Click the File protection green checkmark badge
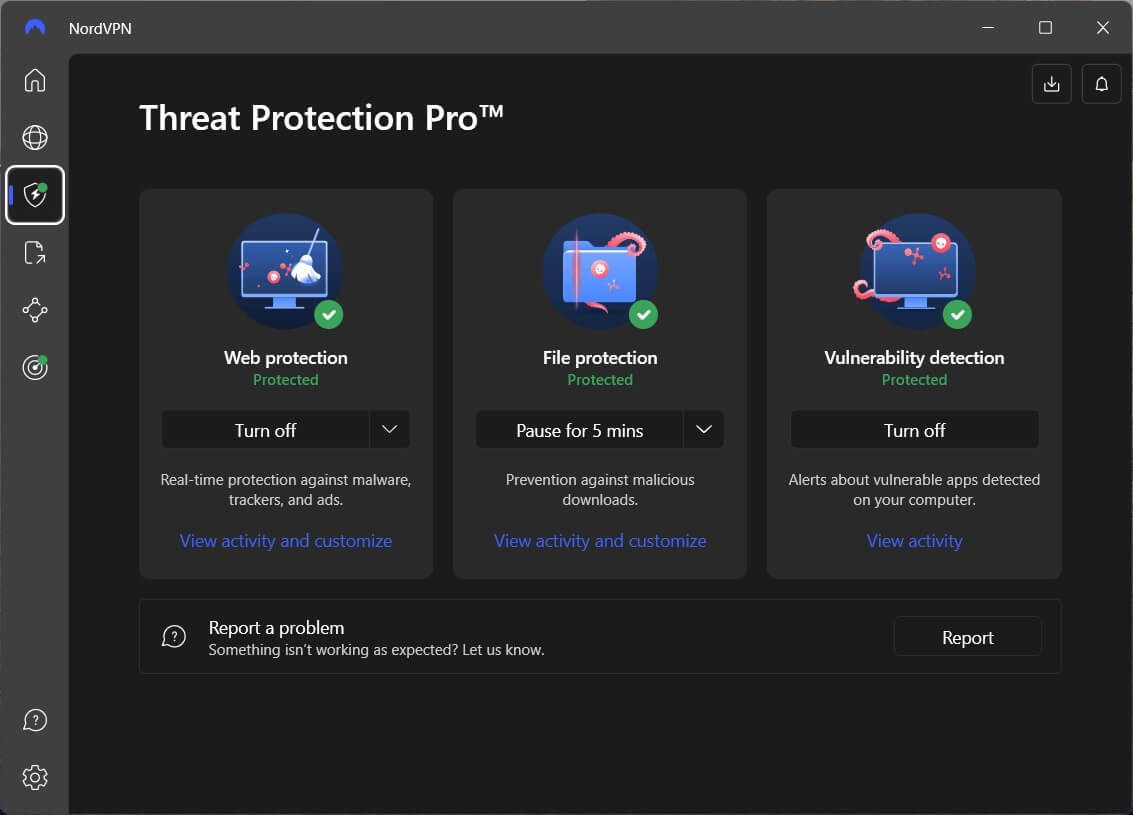 click(x=643, y=314)
